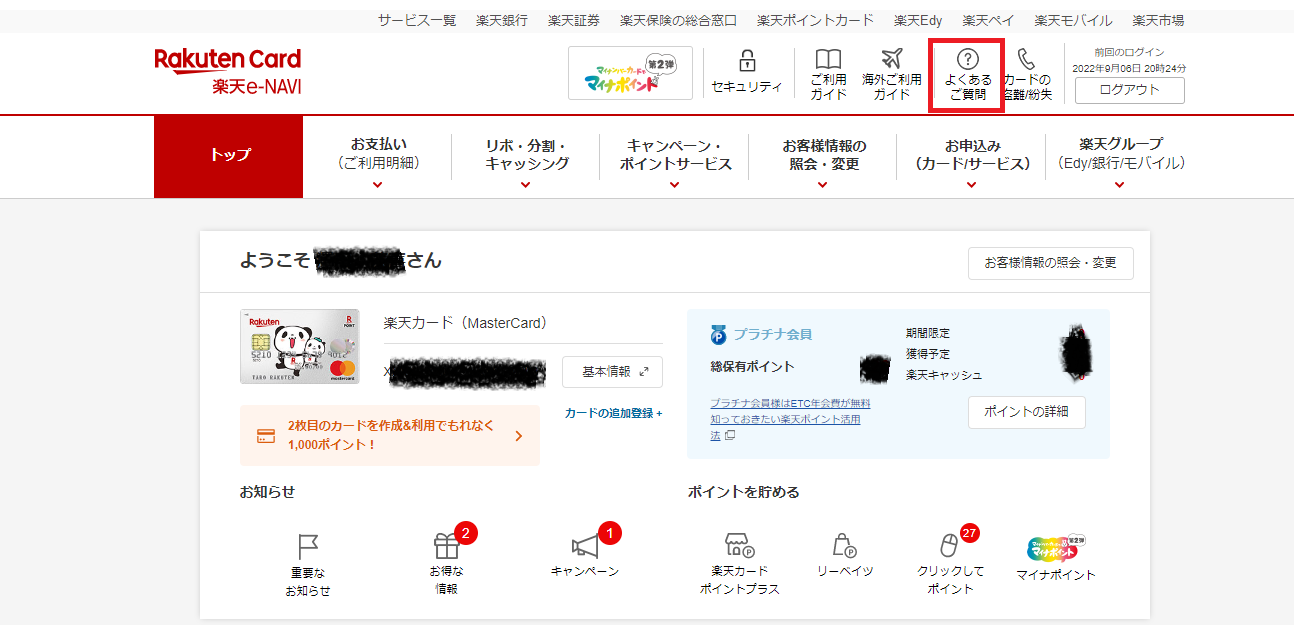This screenshot has height=625, width=1294.
Task: Open キャンペーン megaphone icon
Action: point(585,546)
